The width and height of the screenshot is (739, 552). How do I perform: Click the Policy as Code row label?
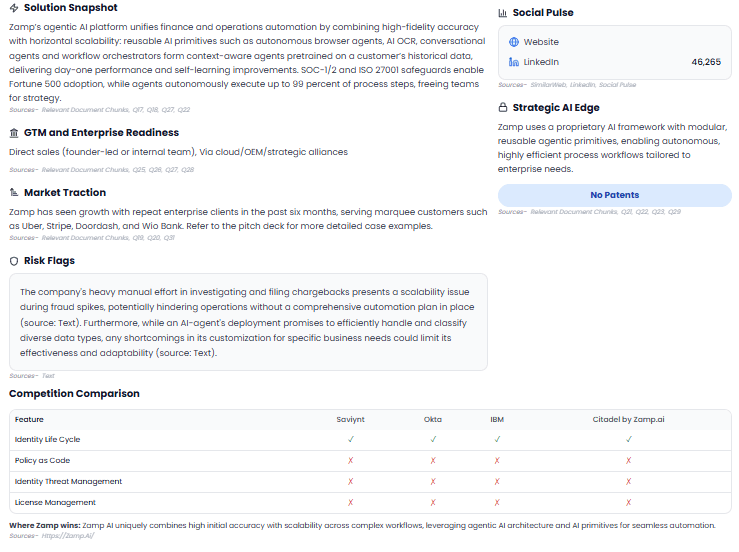(42, 461)
